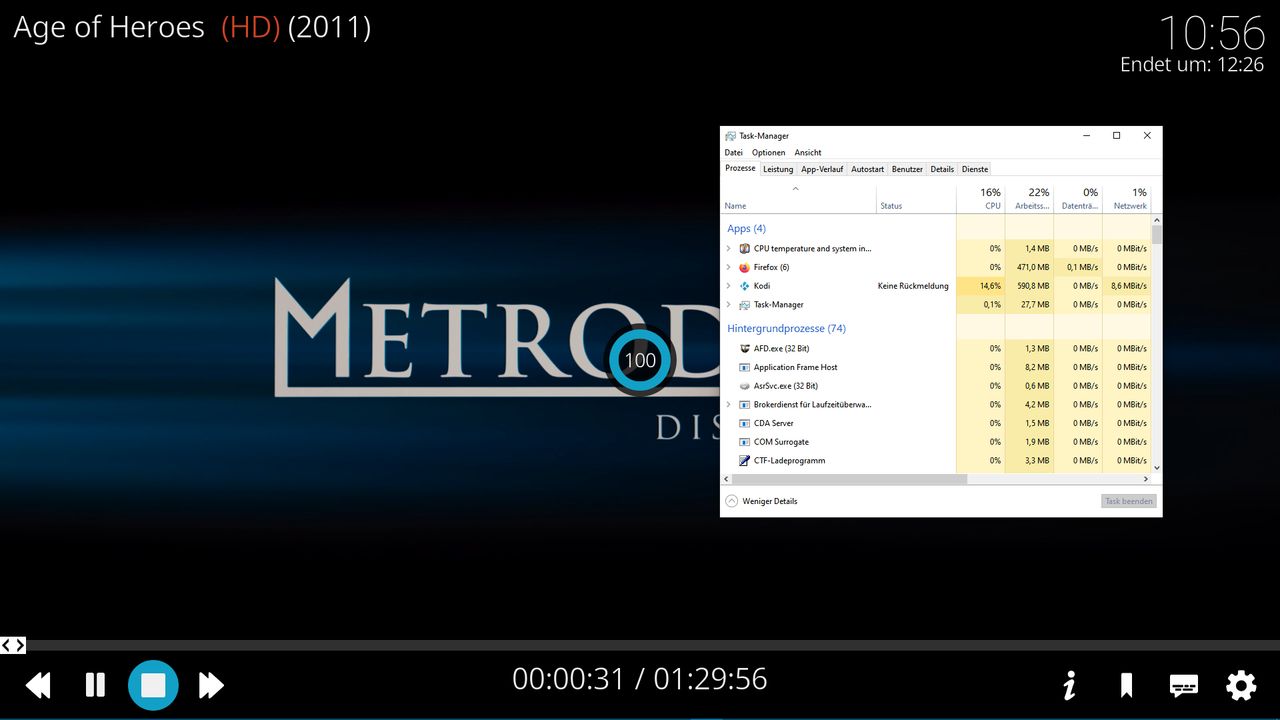The width and height of the screenshot is (1280, 720).
Task: Switch to the Details tab
Action: [942, 169]
